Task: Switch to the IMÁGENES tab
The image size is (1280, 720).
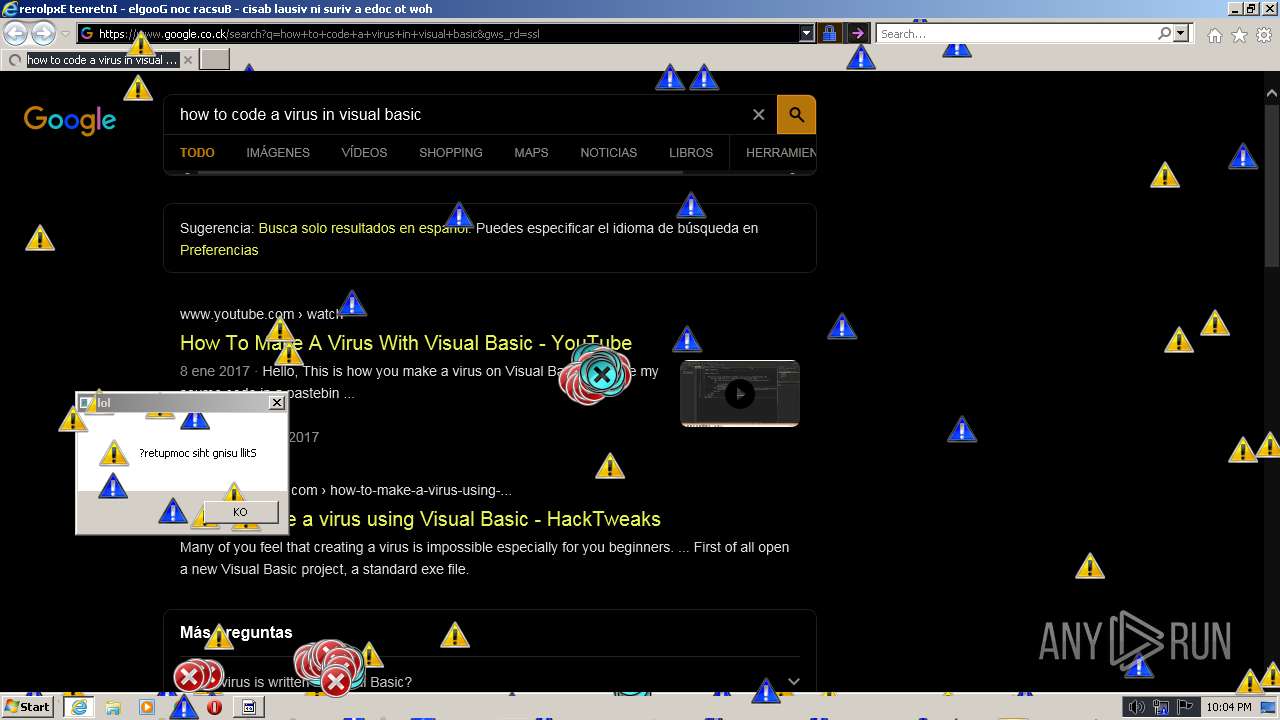Action: pyautogui.click(x=278, y=153)
